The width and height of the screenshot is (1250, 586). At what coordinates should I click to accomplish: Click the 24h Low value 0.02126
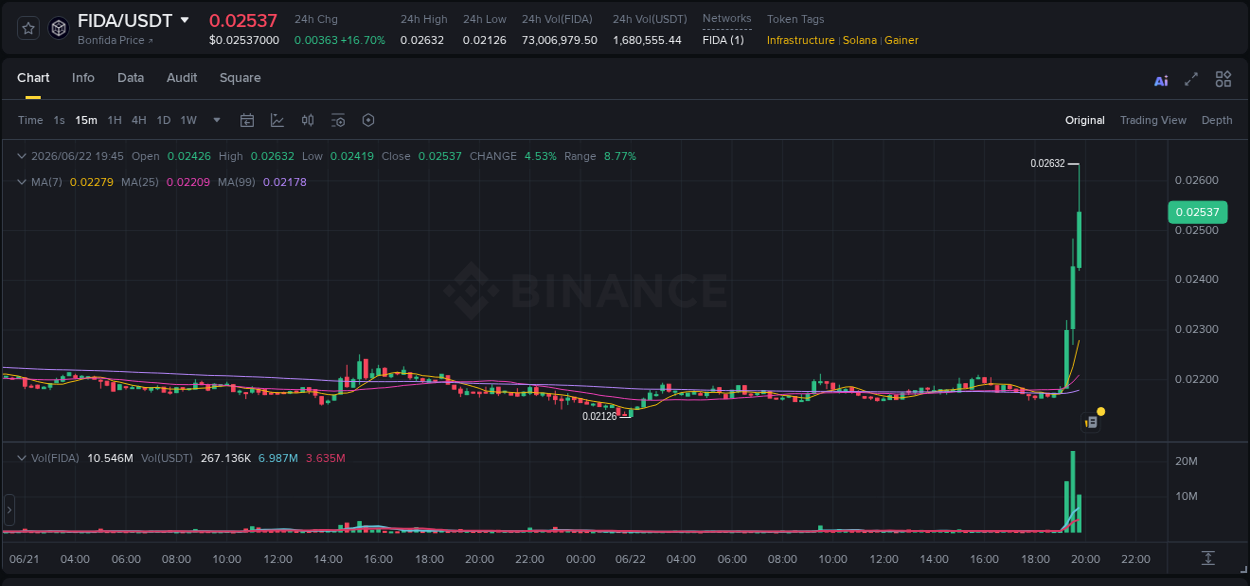486,40
